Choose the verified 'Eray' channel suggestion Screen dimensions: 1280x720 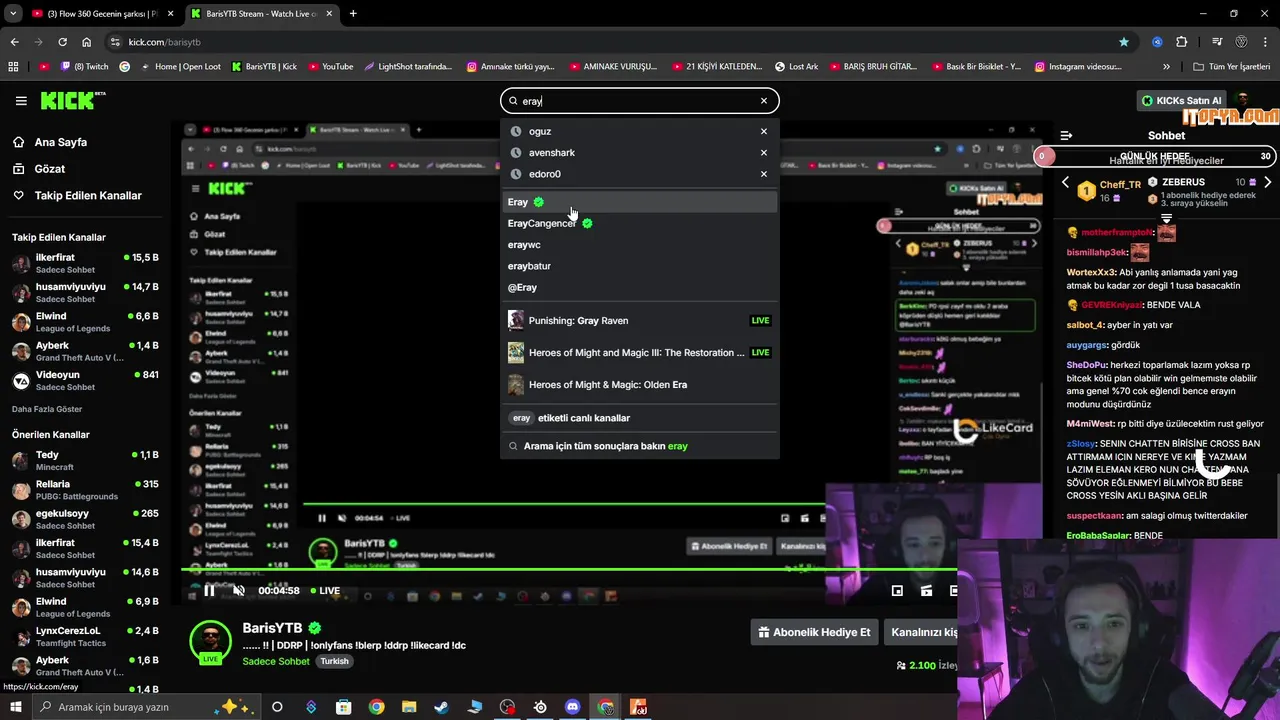(640, 202)
